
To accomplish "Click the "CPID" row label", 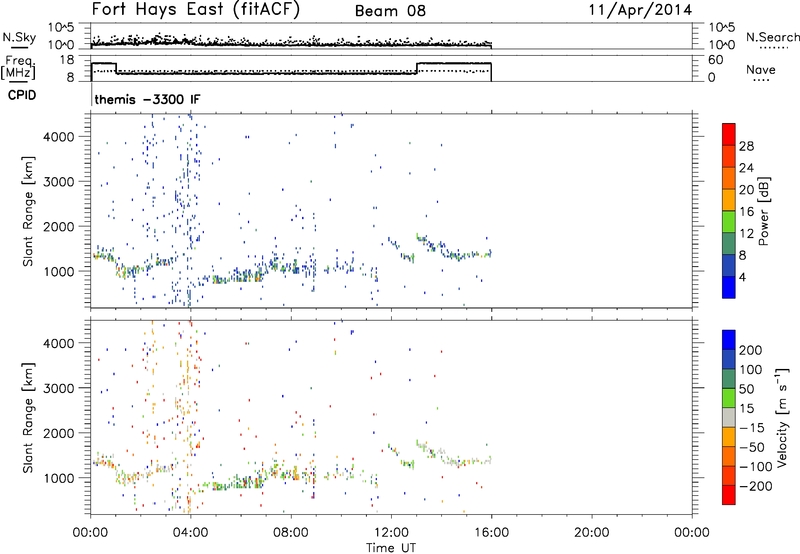I will click(22, 95).
